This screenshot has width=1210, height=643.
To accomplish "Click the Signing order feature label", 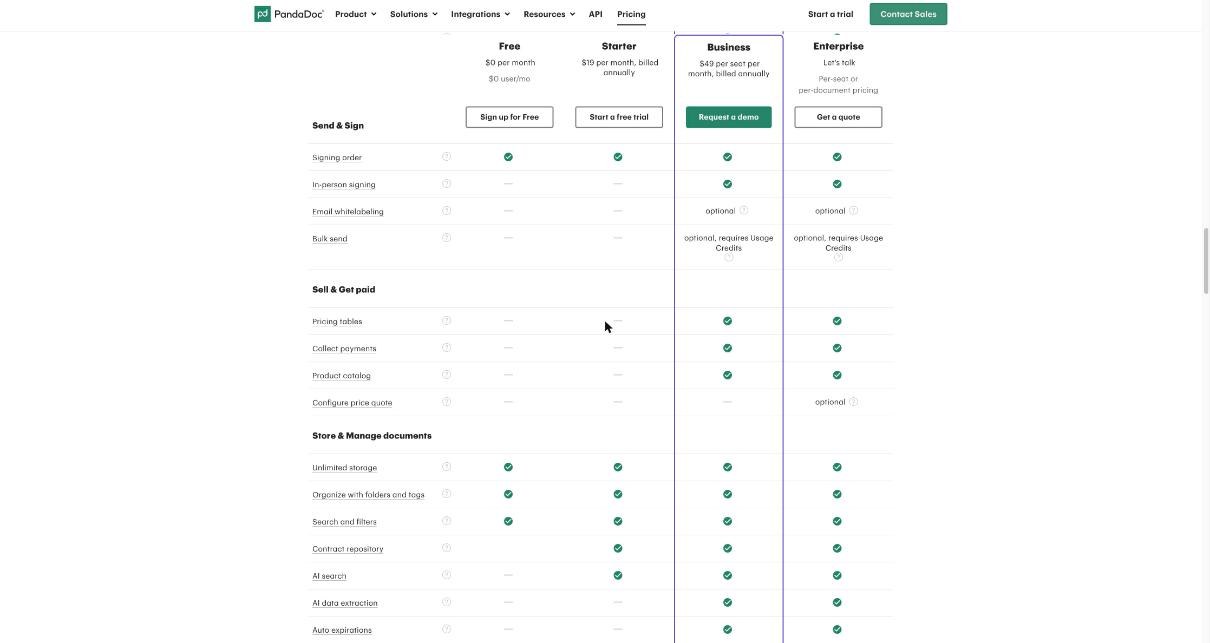I will tap(337, 157).
